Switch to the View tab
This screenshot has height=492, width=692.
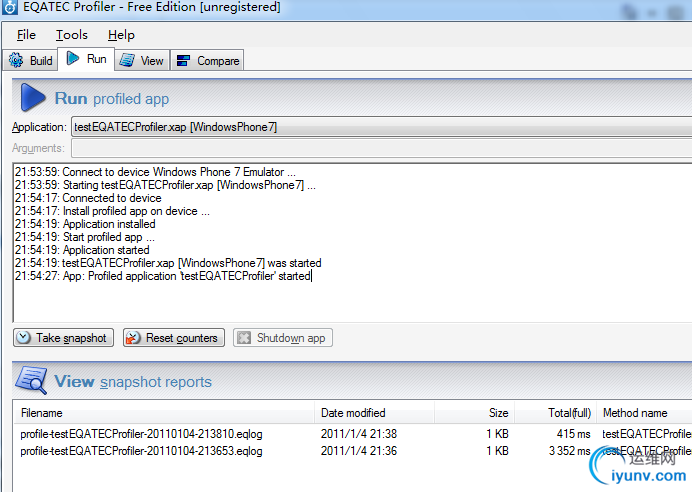tap(142, 60)
